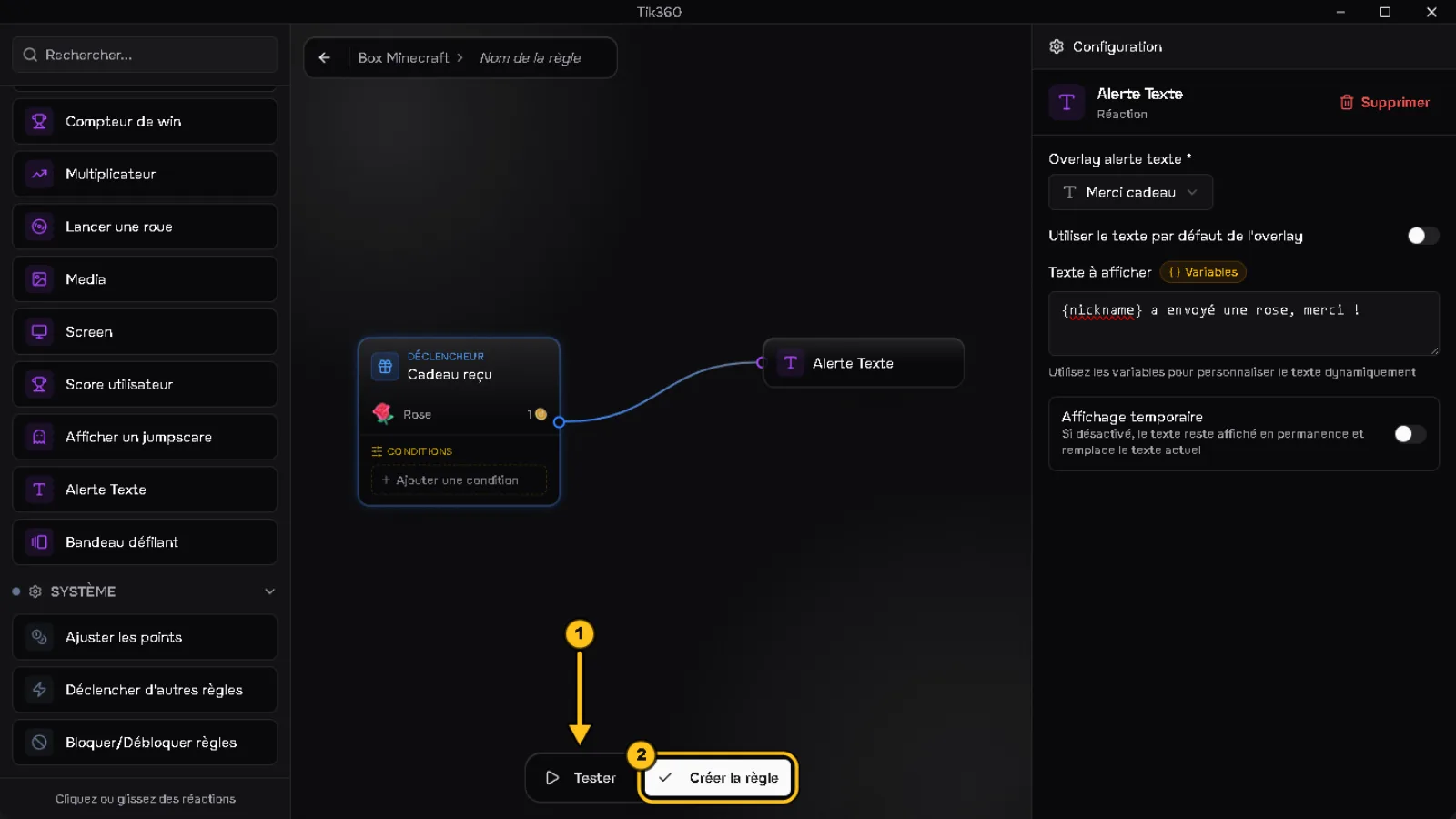Click the Texte à afficher text area
Viewport: 1456px width, 819px height.
click(1244, 323)
